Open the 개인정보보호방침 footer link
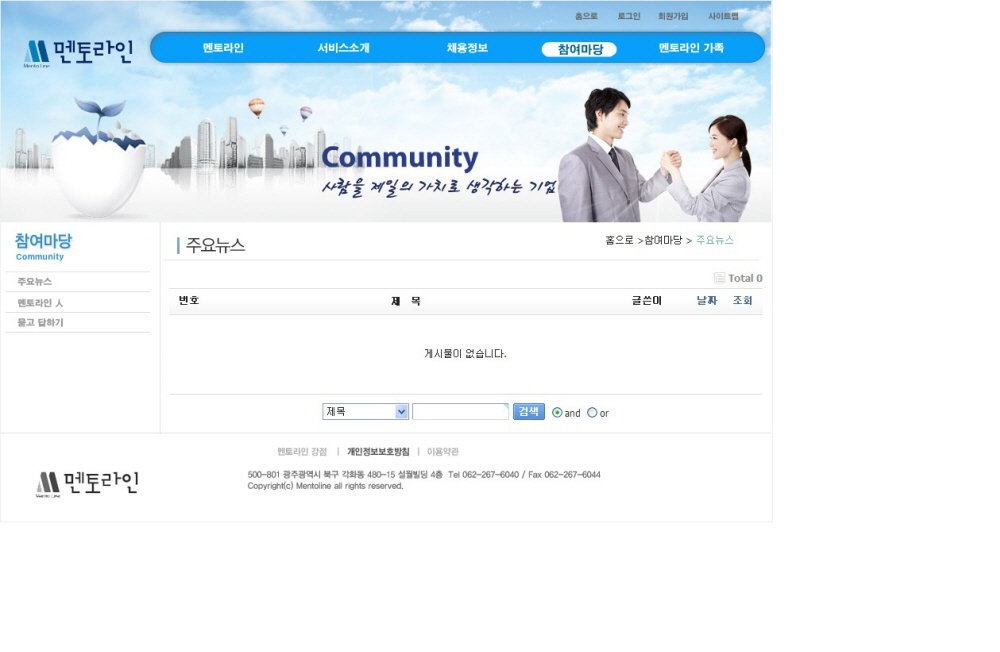Viewport: 1000px width, 652px height. pos(378,452)
